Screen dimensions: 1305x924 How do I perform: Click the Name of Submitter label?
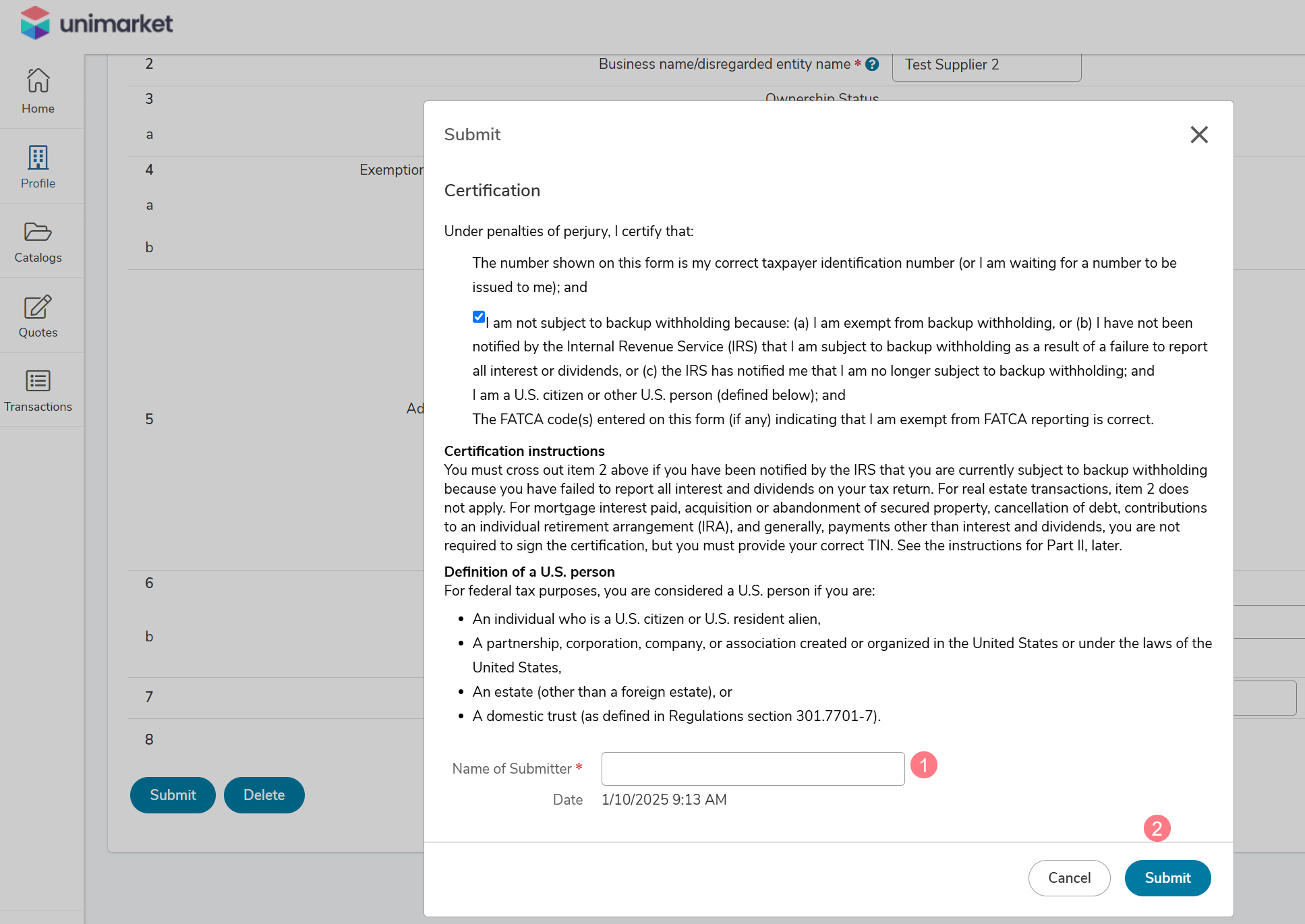tap(512, 768)
